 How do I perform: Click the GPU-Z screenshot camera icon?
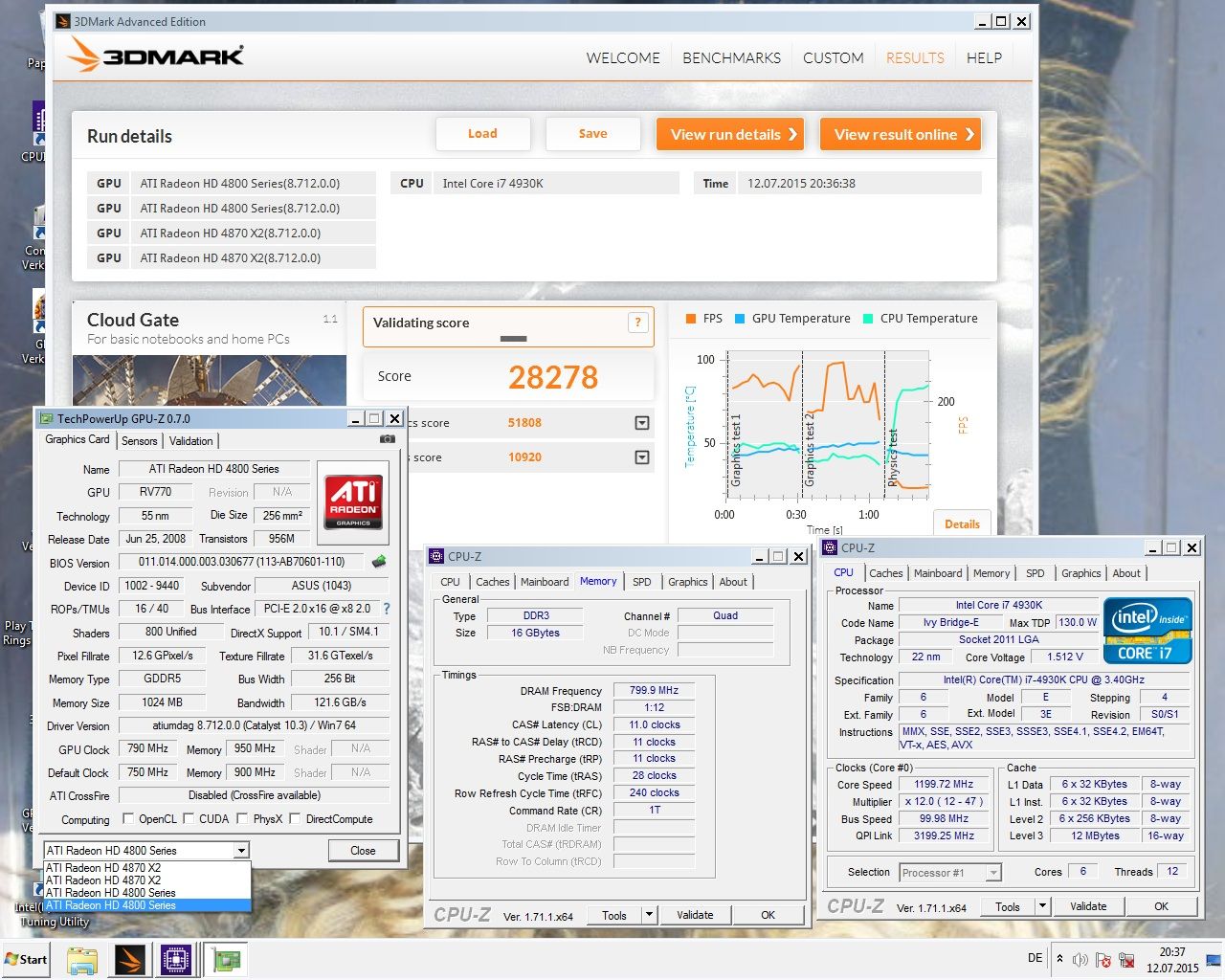[x=387, y=438]
